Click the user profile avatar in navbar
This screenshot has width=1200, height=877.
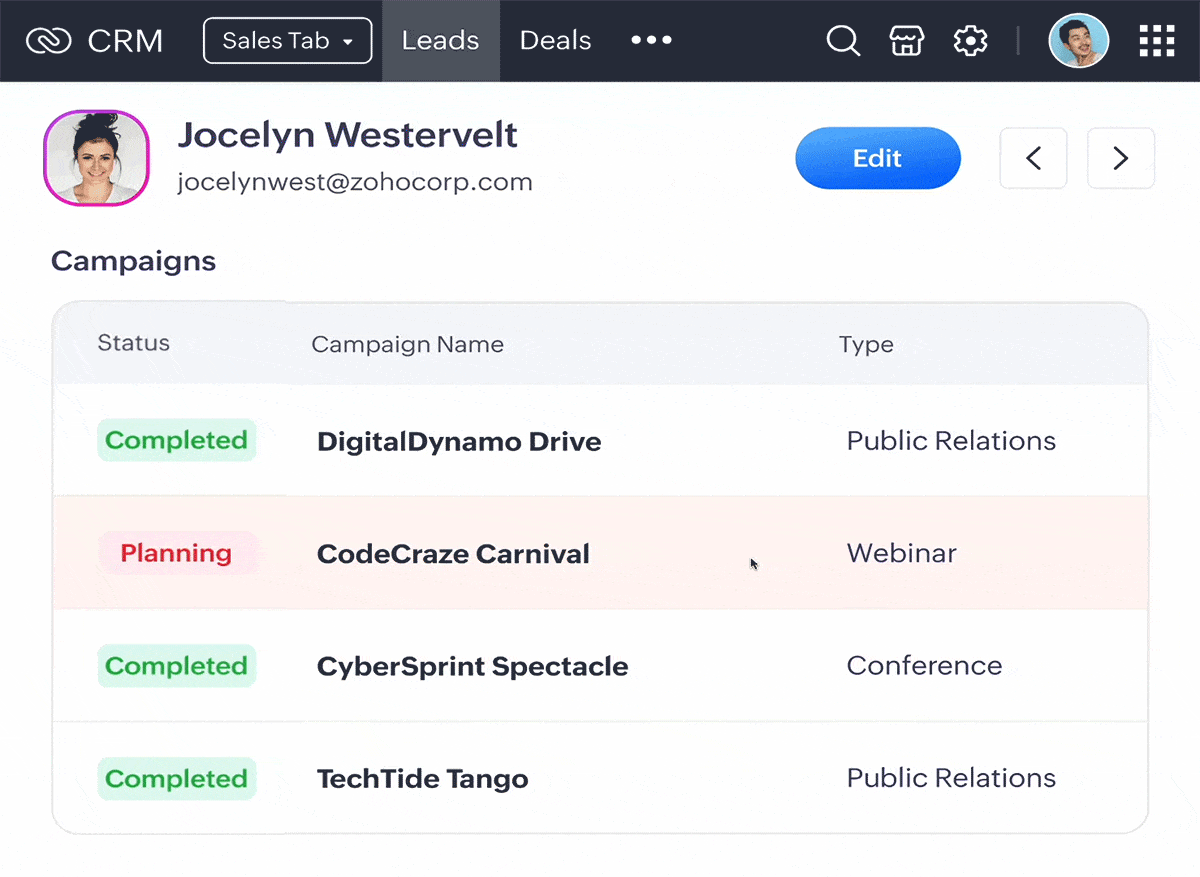click(1078, 41)
